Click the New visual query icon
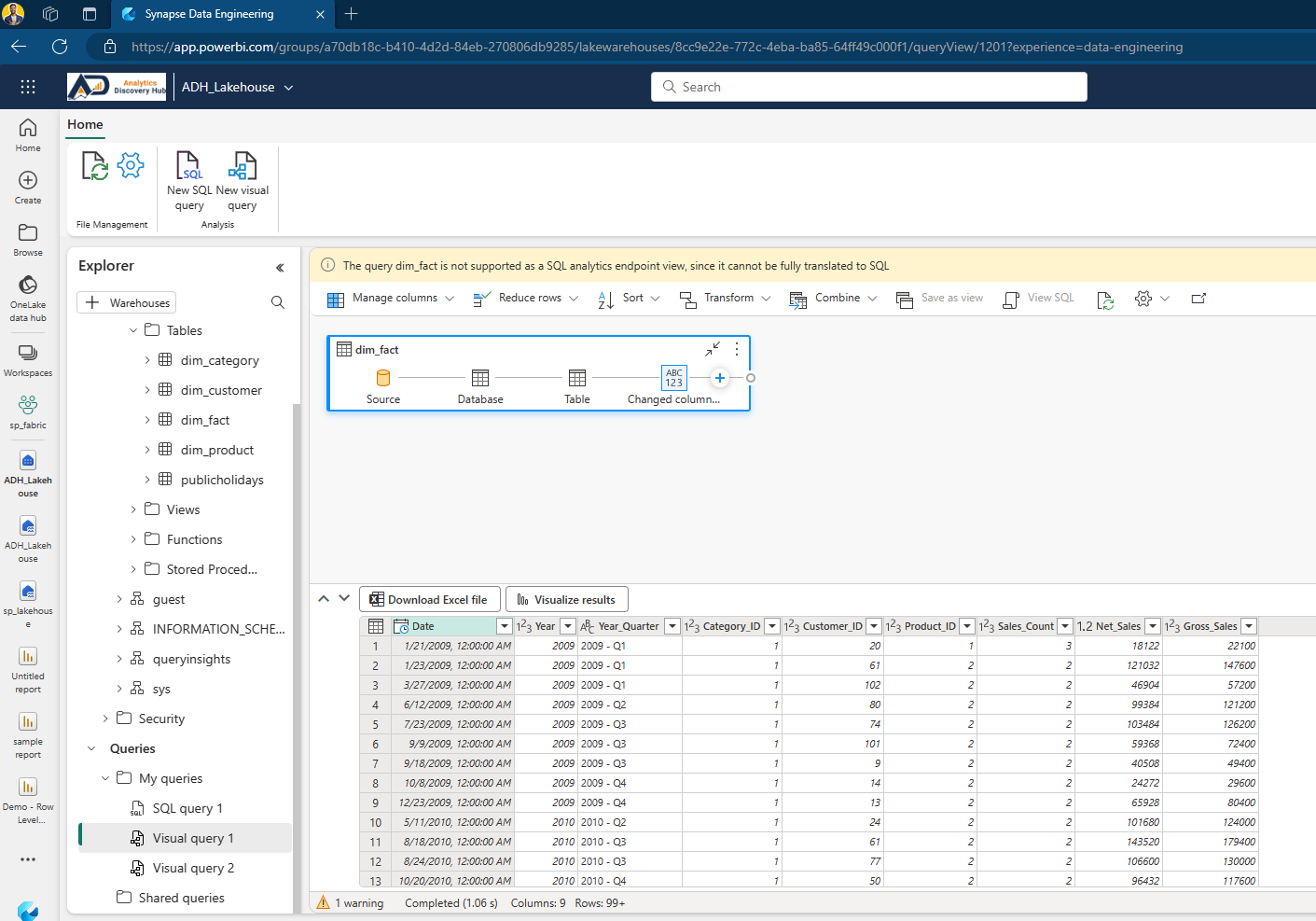This screenshot has width=1316, height=921. [x=242, y=167]
